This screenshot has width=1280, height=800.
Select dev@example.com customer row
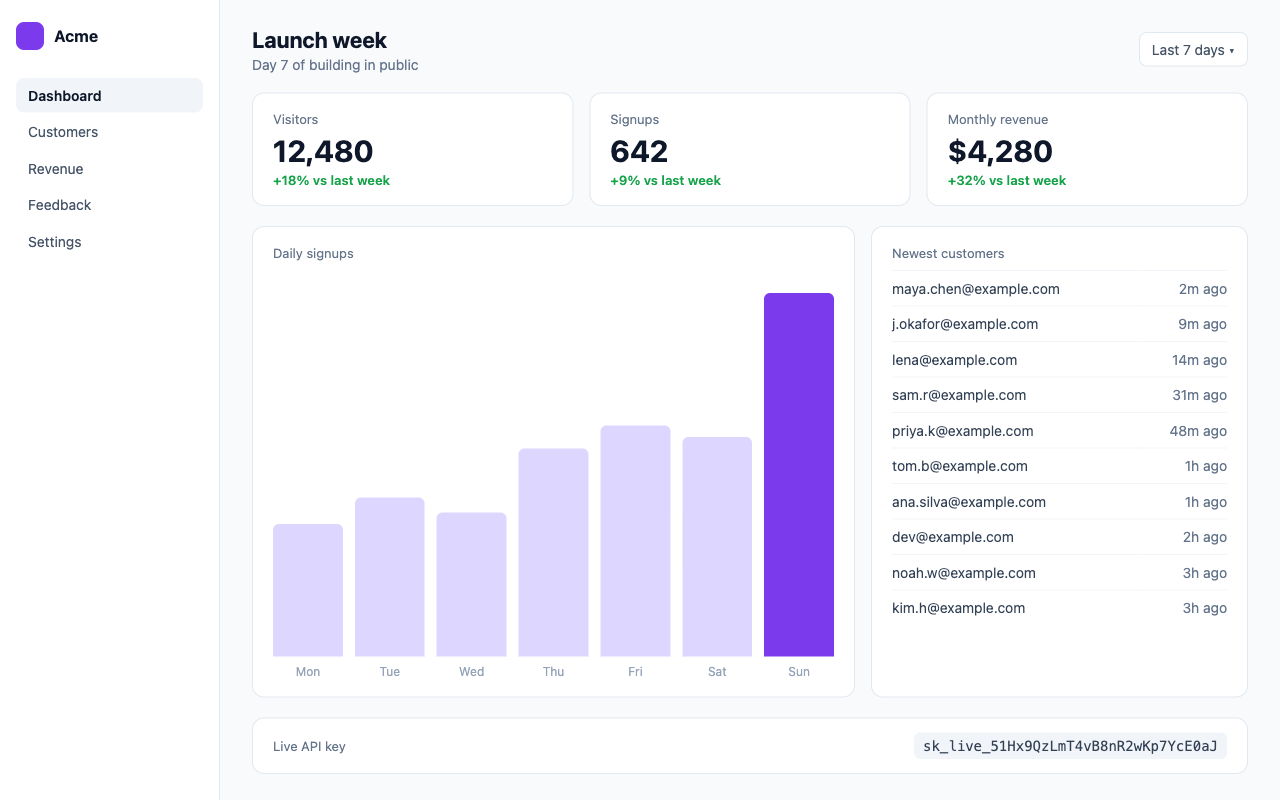[1059, 537]
